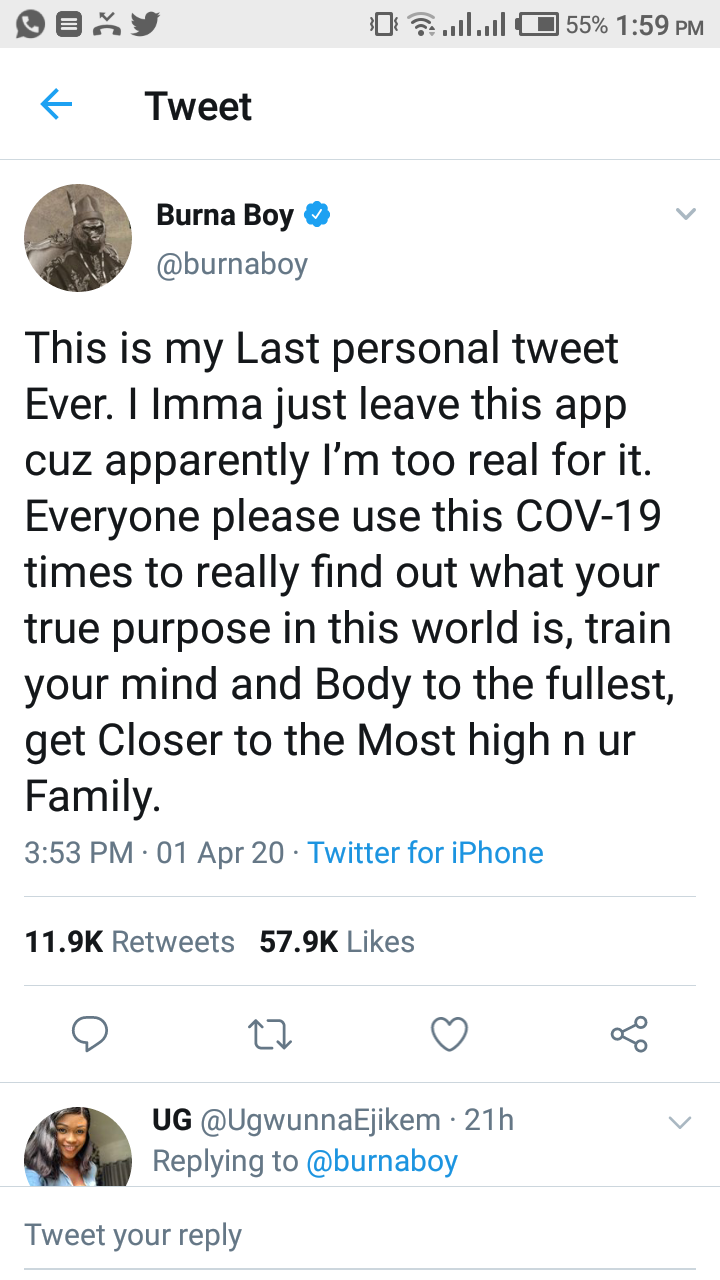
Task: Tap the retweet icon
Action: 270,1035
